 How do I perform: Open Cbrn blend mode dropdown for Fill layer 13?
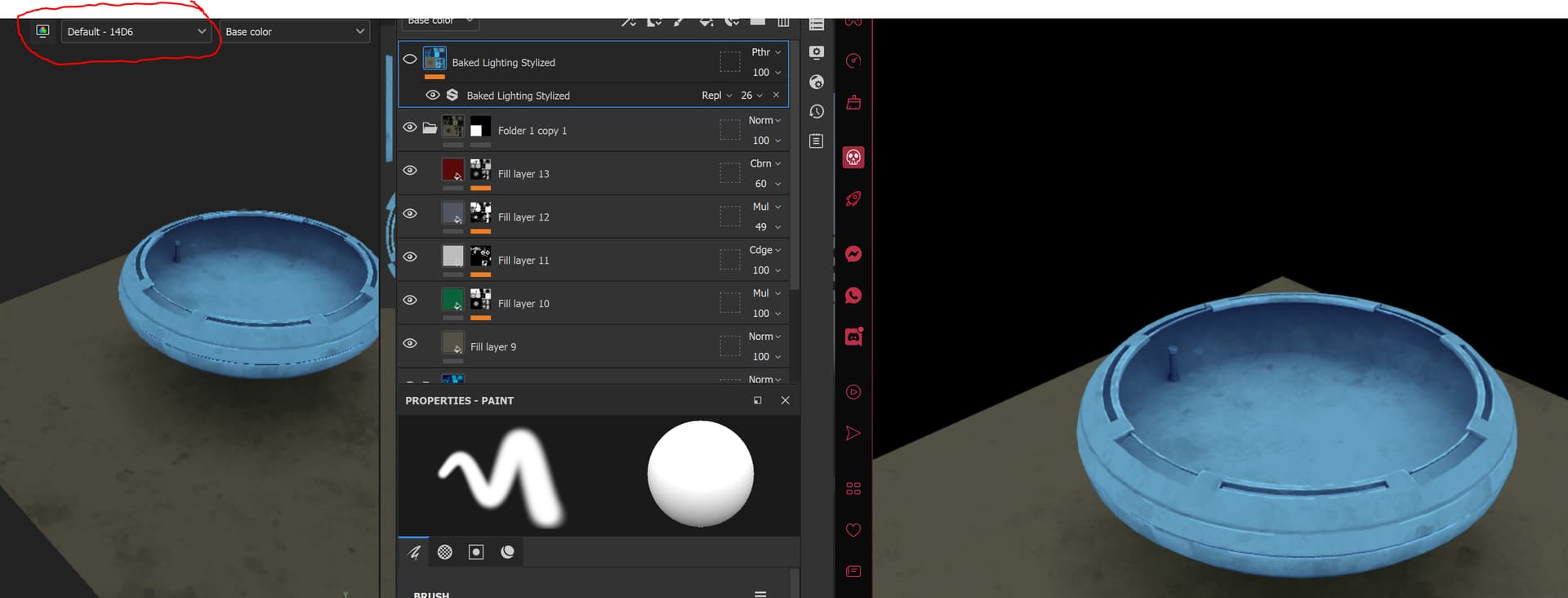[x=765, y=163]
